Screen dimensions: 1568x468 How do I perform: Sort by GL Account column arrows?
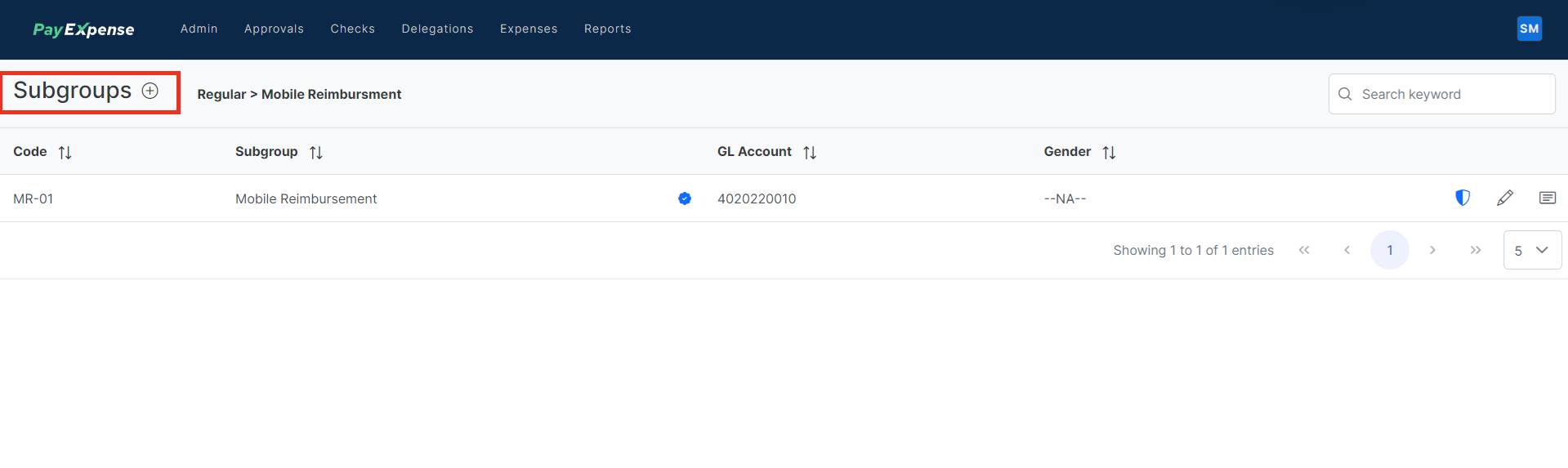(x=810, y=153)
